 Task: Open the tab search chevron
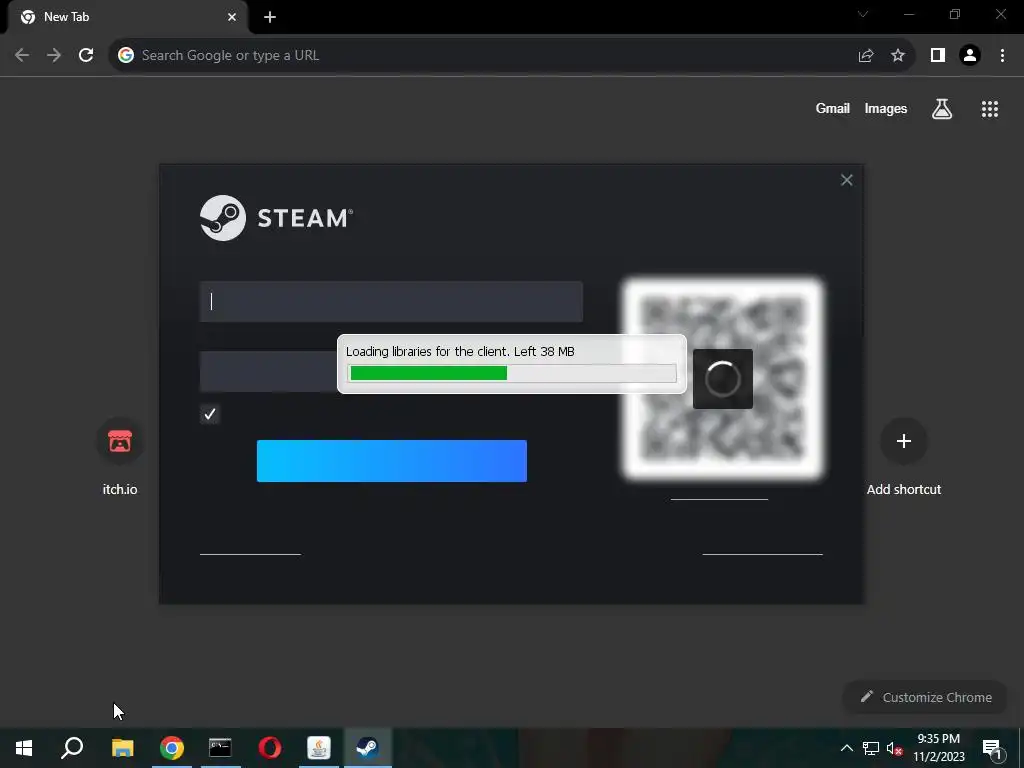[x=863, y=14]
